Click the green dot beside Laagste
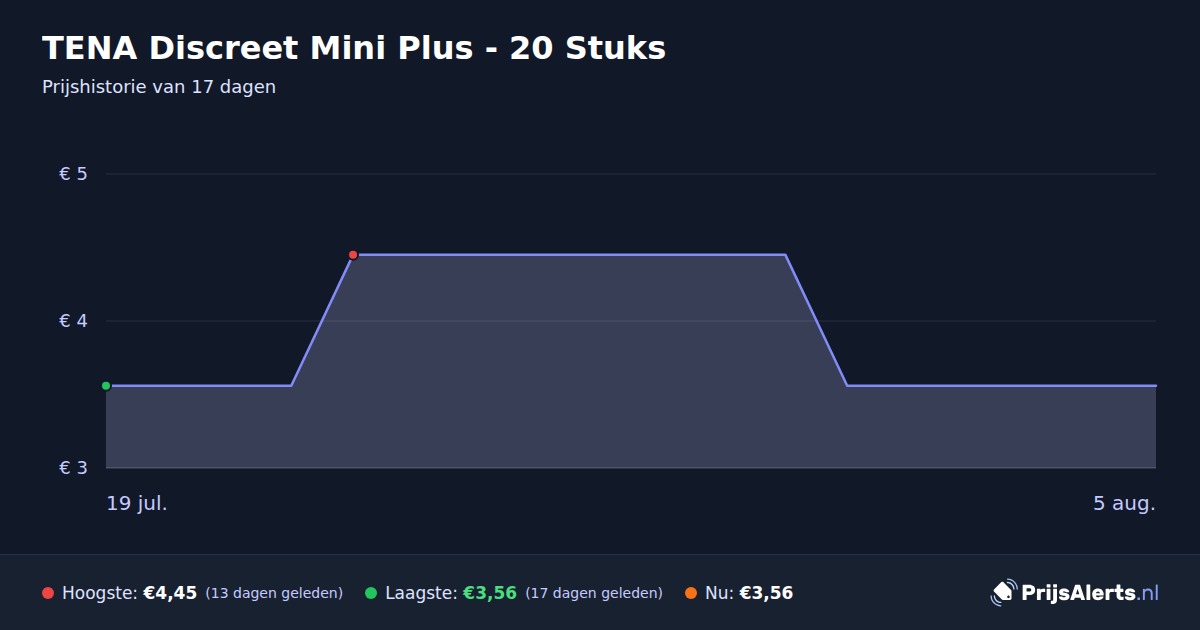This screenshot has width=1200, height=630. pos(371,593)
